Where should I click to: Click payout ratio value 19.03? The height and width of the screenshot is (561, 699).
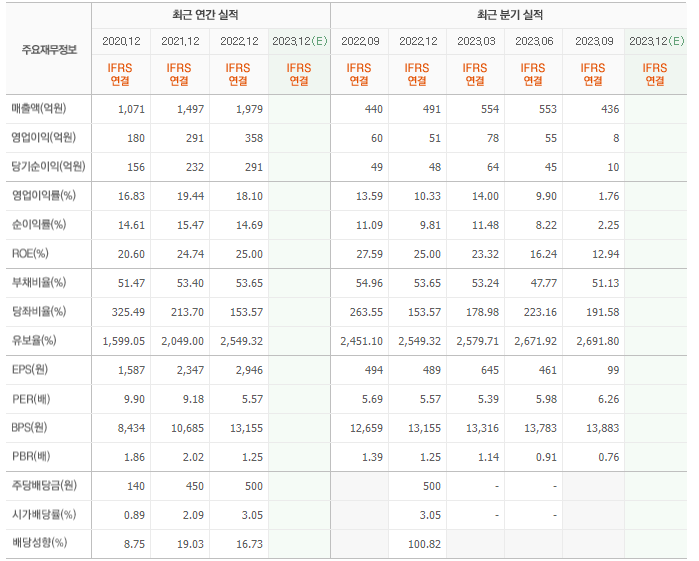point(190,544)
